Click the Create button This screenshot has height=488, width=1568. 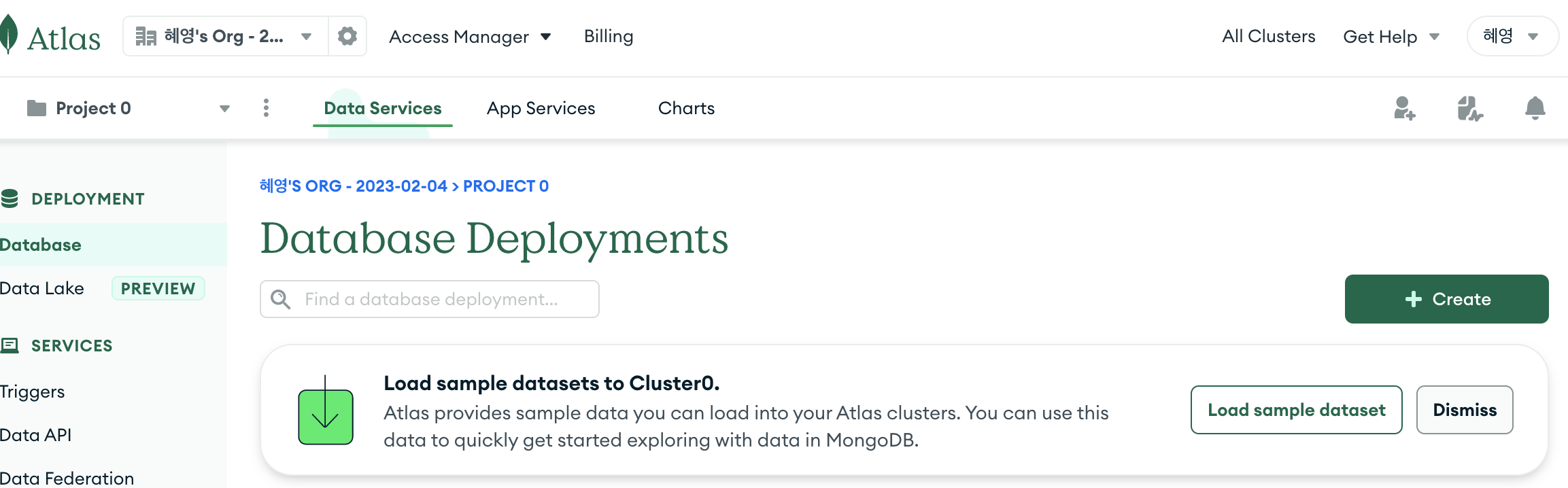[x=1446, y=299]
